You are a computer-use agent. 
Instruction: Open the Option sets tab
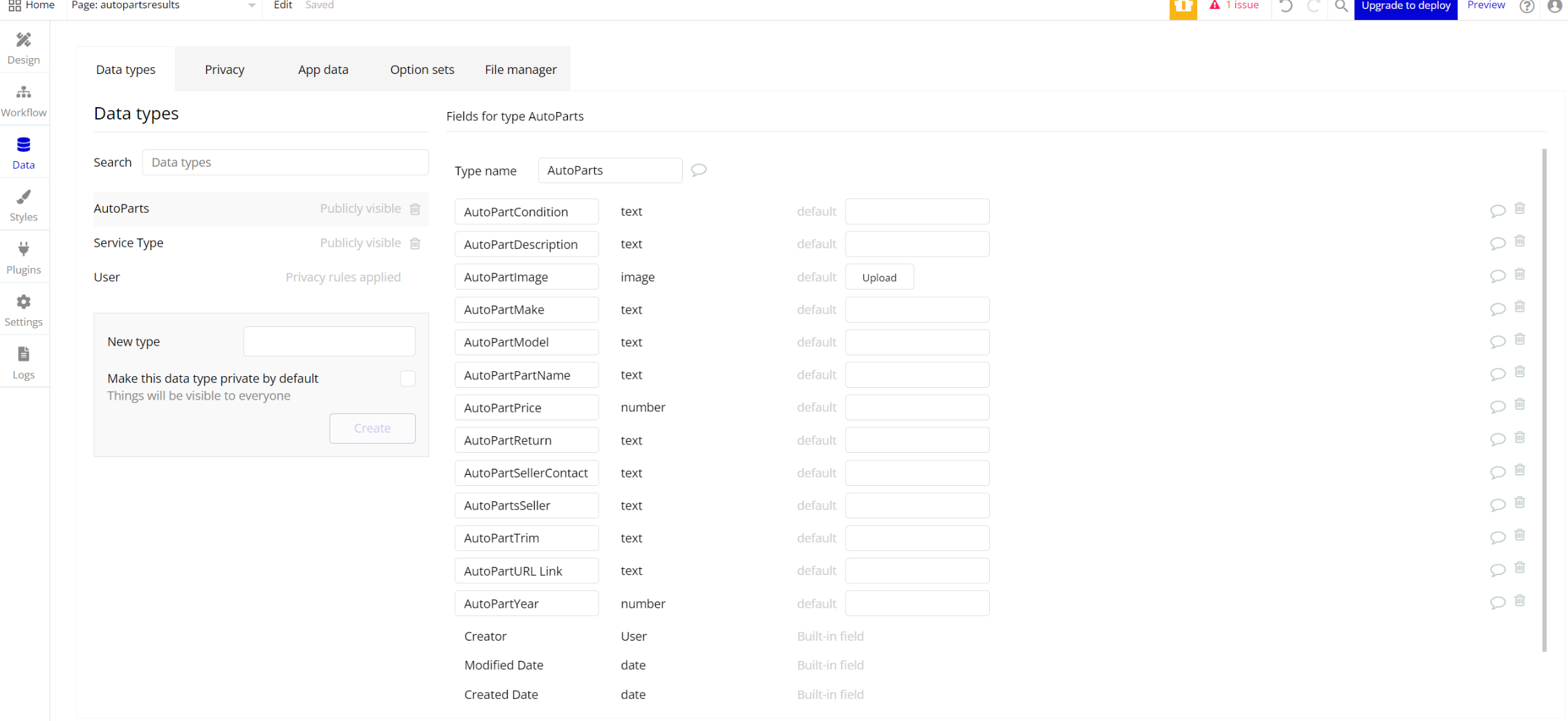coord(422,69)
